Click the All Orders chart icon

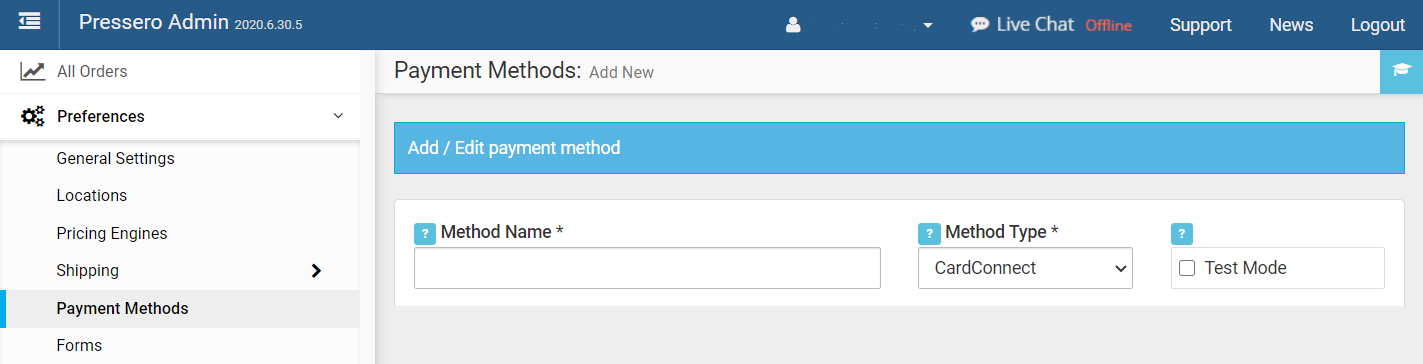[33, 72]
